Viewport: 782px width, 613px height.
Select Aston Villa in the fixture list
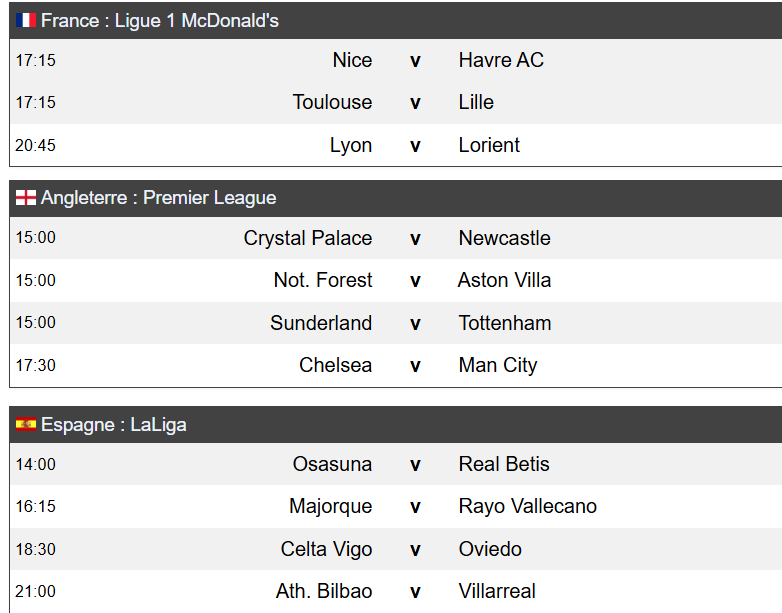[x=504, y=280]
